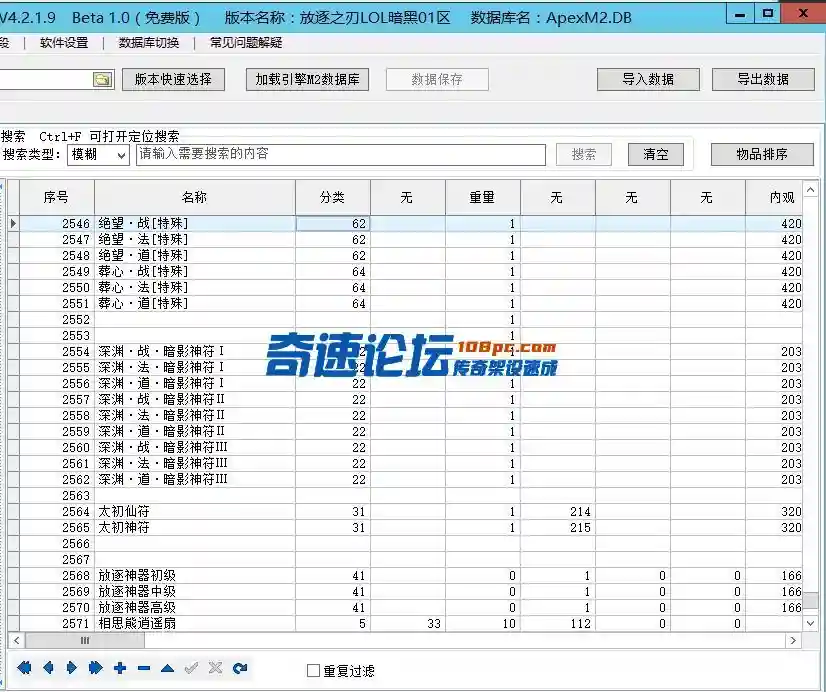The image size is (826, 692).
Task: Select row 绝望·道[特殊]
Action: pyautogui.click(x=406, y=255)
